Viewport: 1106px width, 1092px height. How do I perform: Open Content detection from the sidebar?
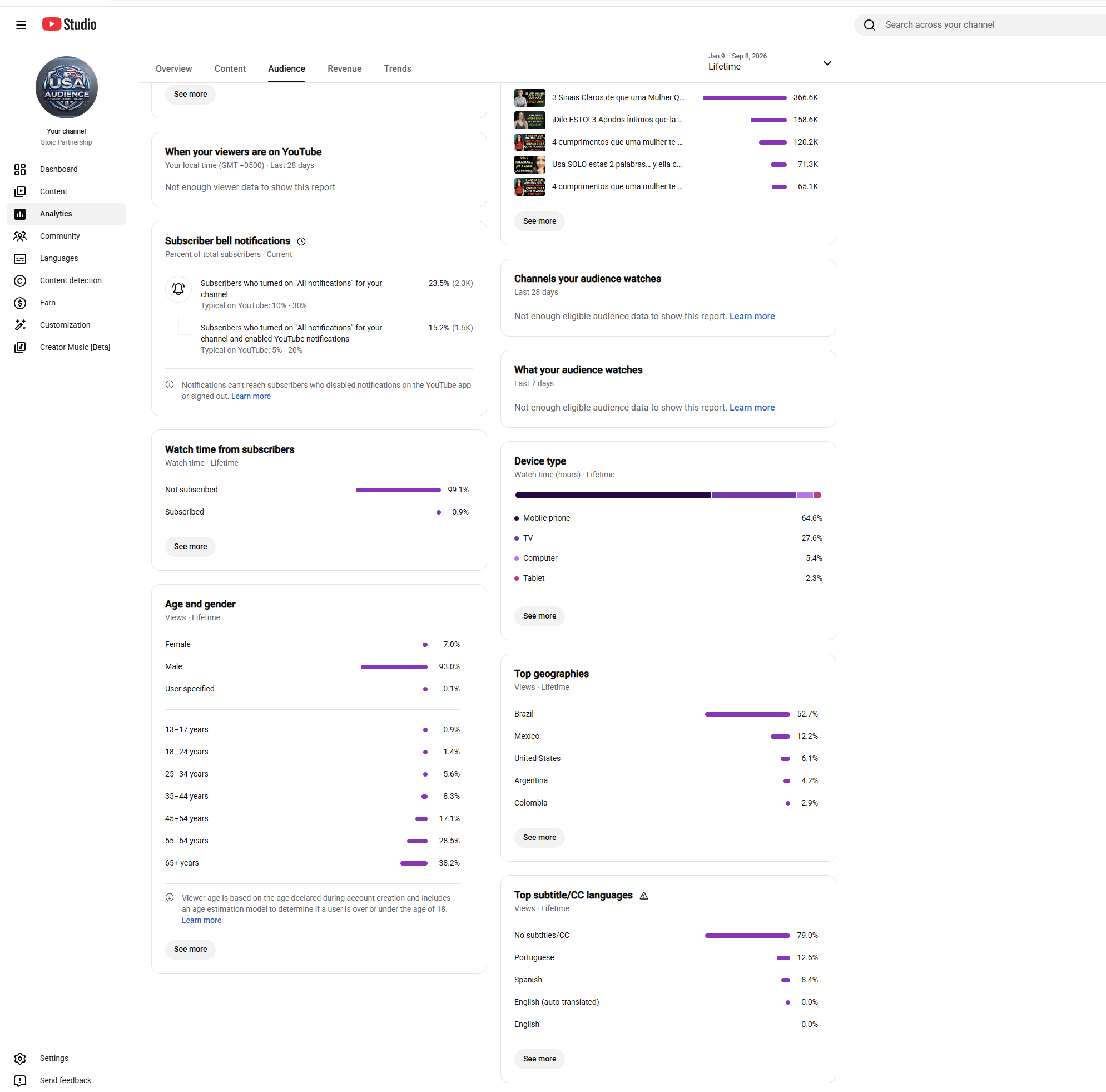pos(66,281)
